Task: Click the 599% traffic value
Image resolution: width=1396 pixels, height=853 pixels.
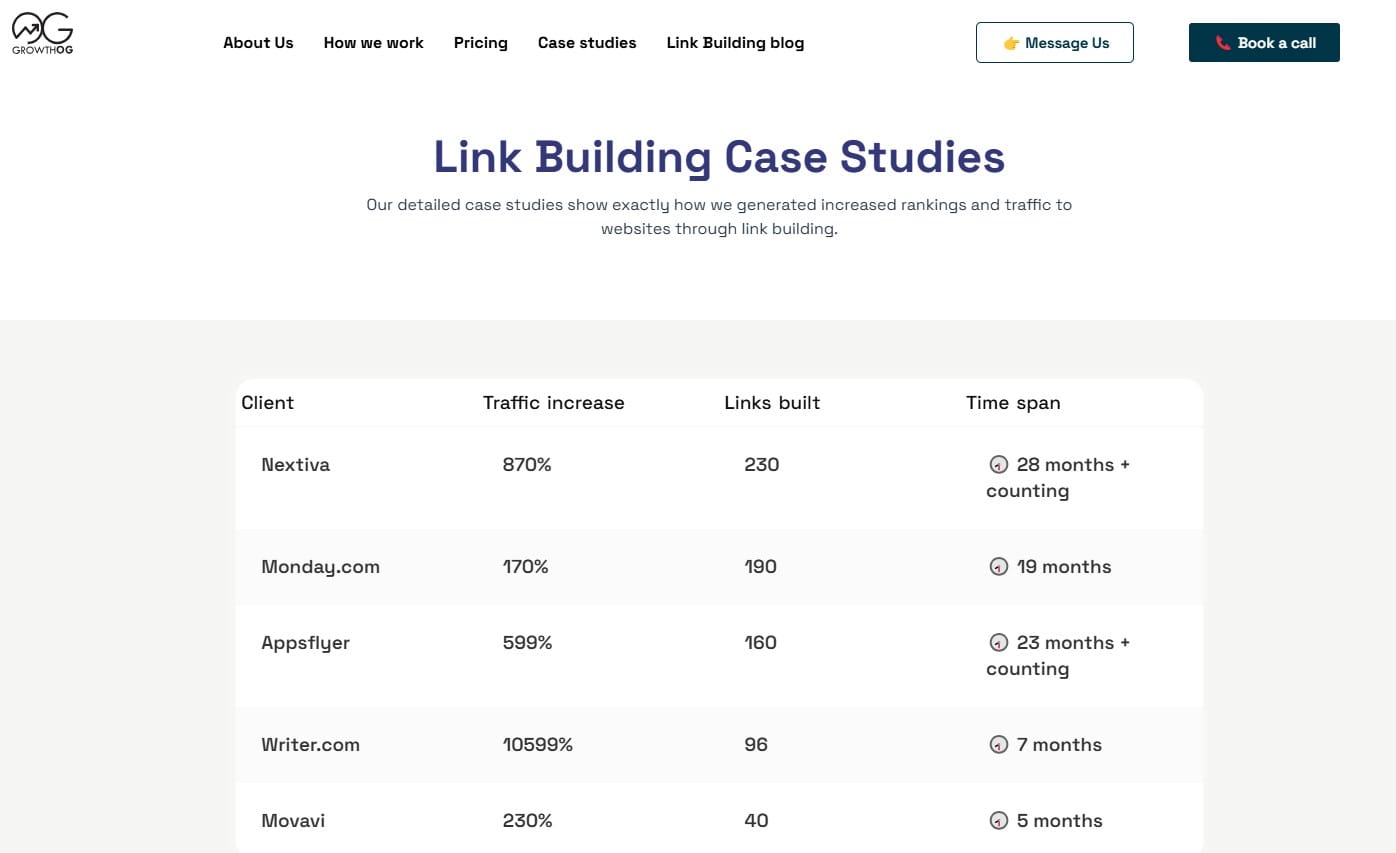Action: click(527, 643)
